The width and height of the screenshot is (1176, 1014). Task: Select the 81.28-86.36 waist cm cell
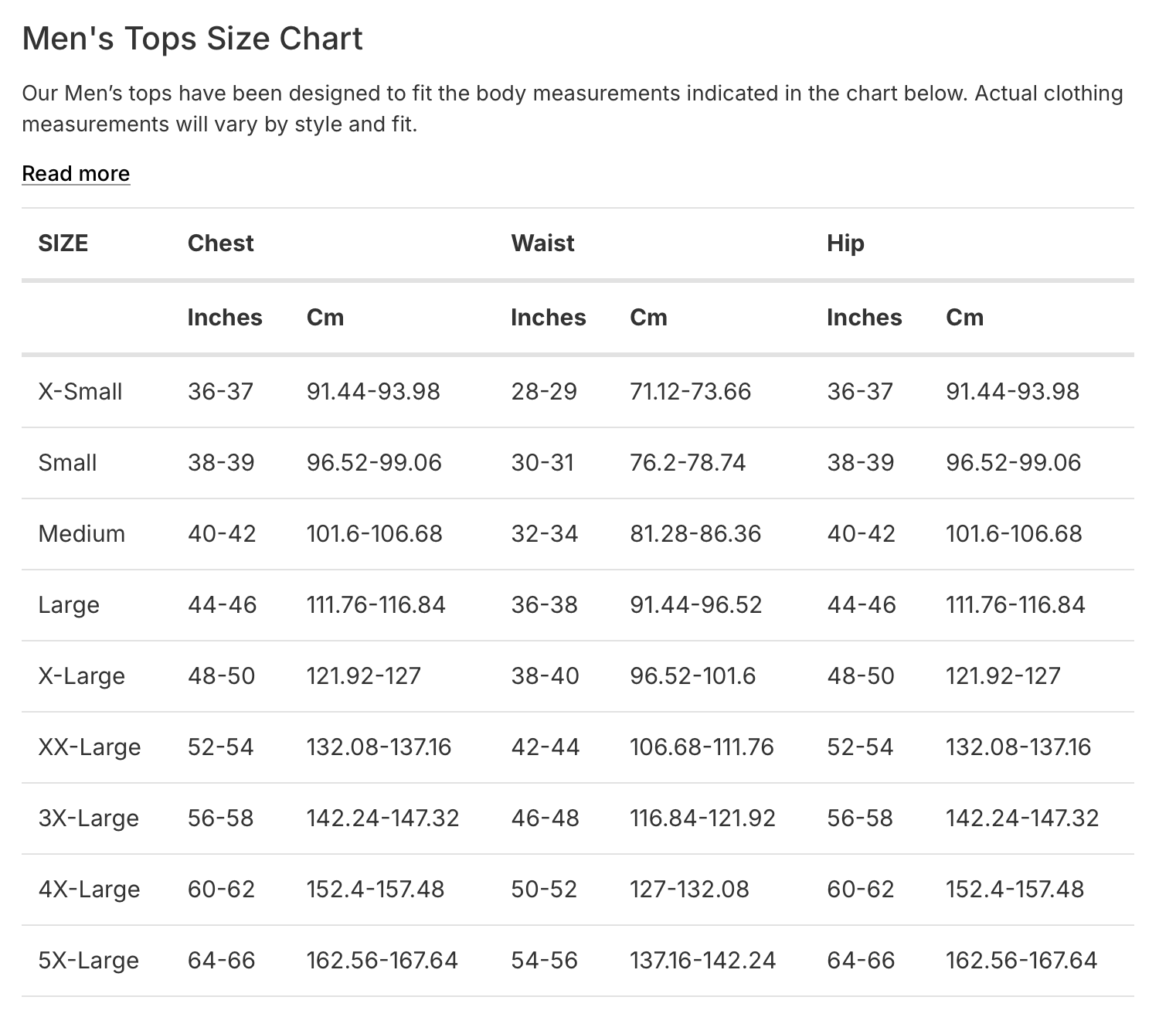pos(695,534)
